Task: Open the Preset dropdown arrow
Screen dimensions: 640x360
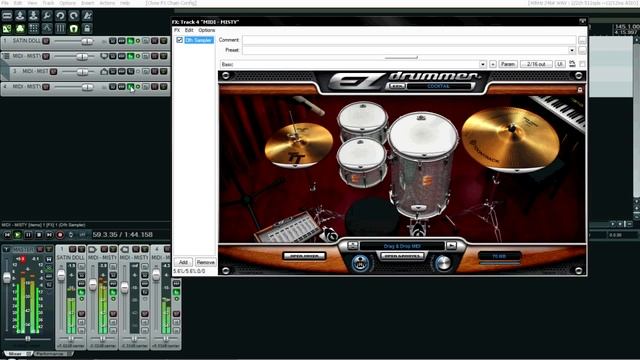Action: point(572,50)
